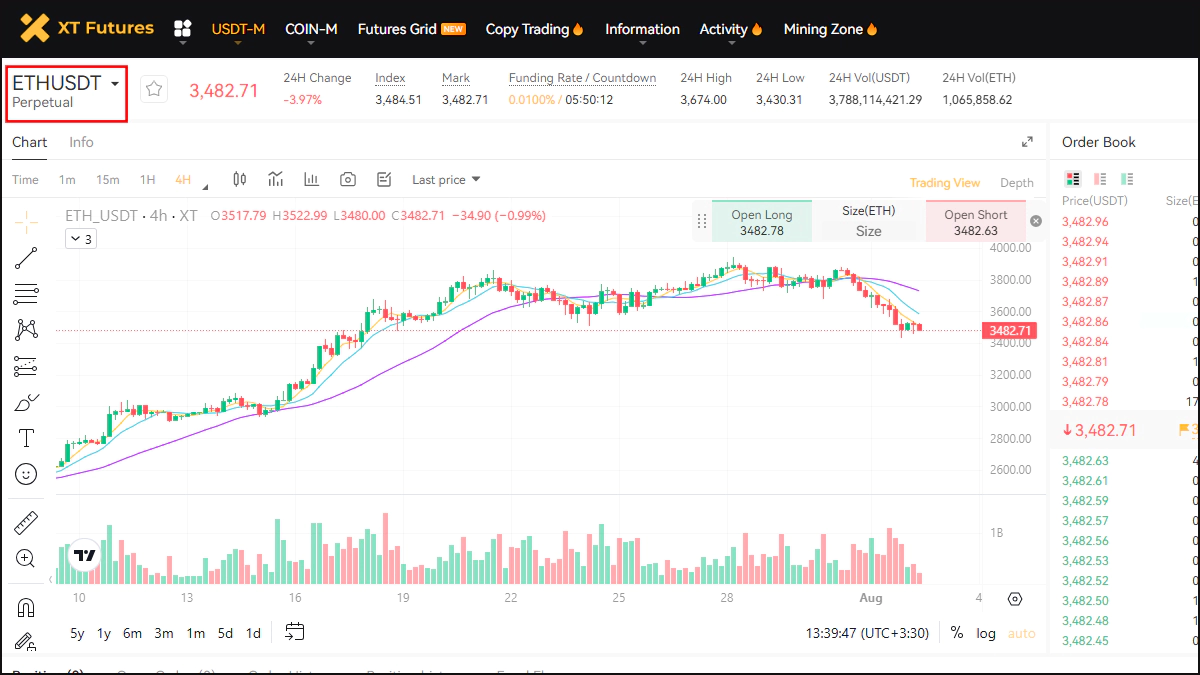Click the Size(ETH) input field
This screenshot has width=1200, height=675.
(x=868, y=231)
